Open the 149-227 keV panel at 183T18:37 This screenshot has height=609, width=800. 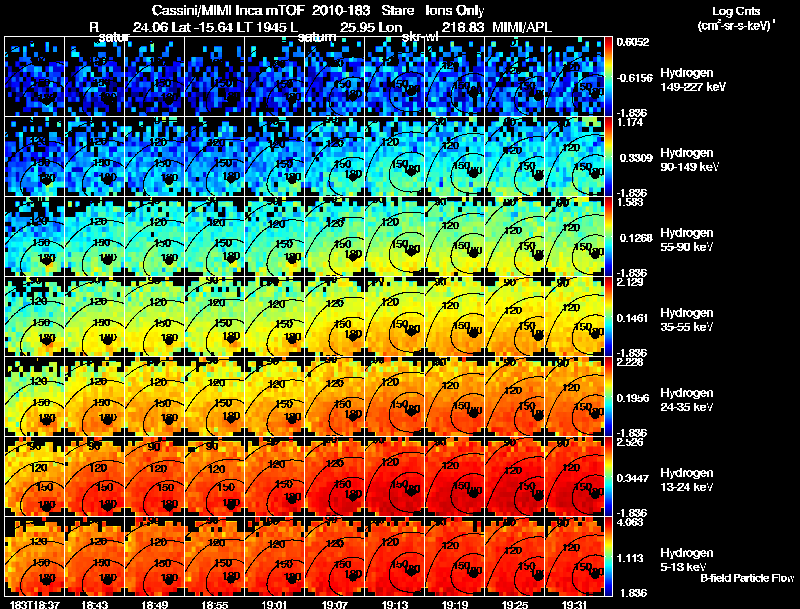coord(35,77)
